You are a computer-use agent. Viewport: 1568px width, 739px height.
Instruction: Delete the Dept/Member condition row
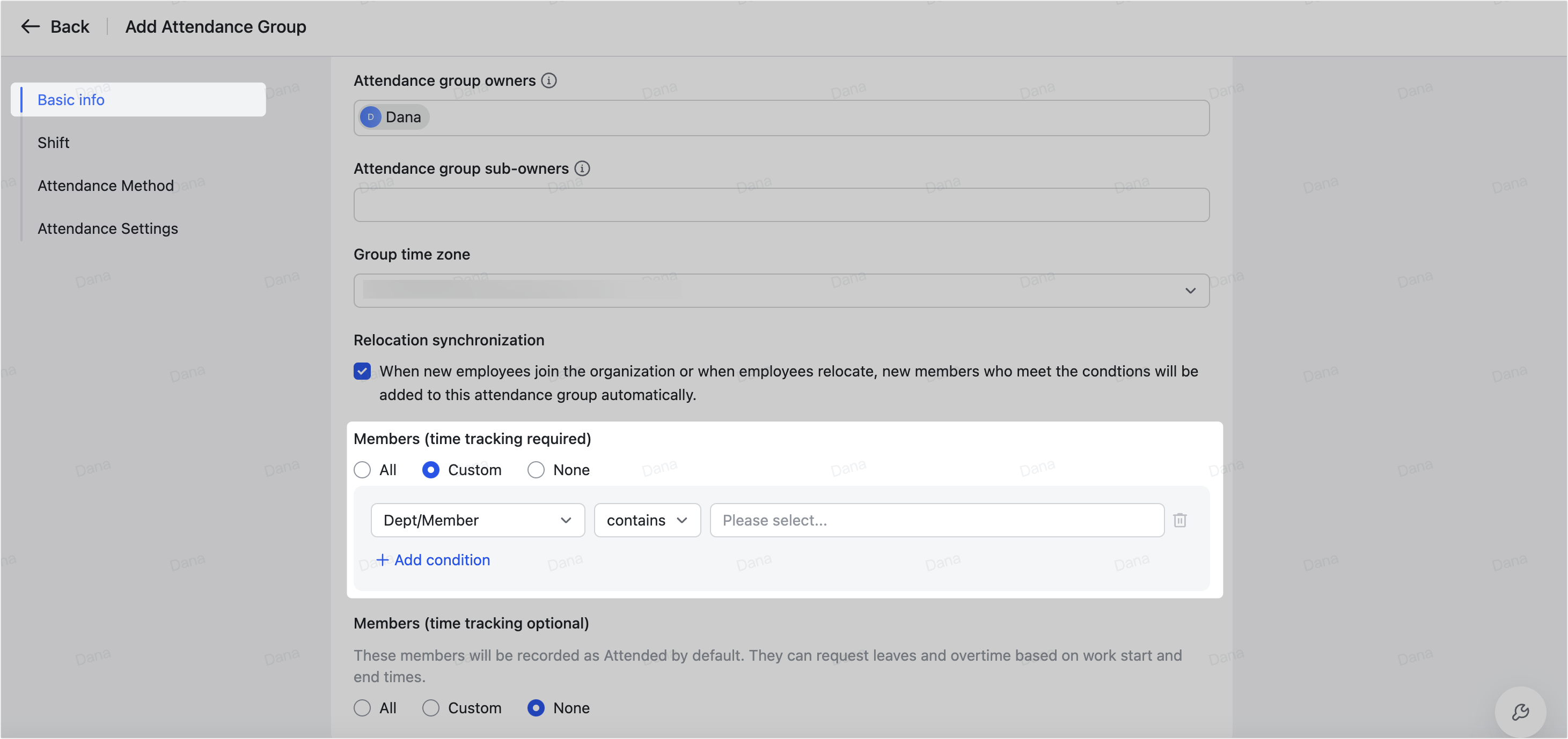(1180, 520)
